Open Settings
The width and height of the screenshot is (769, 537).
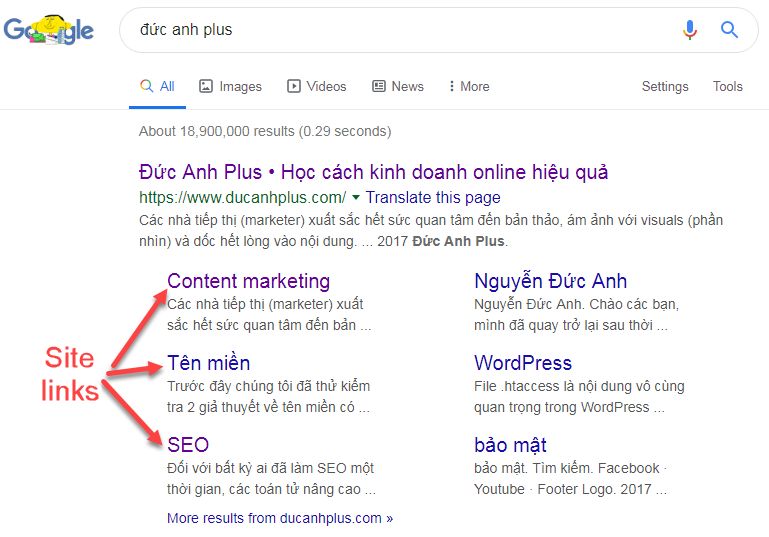click(x=665, y=86)
